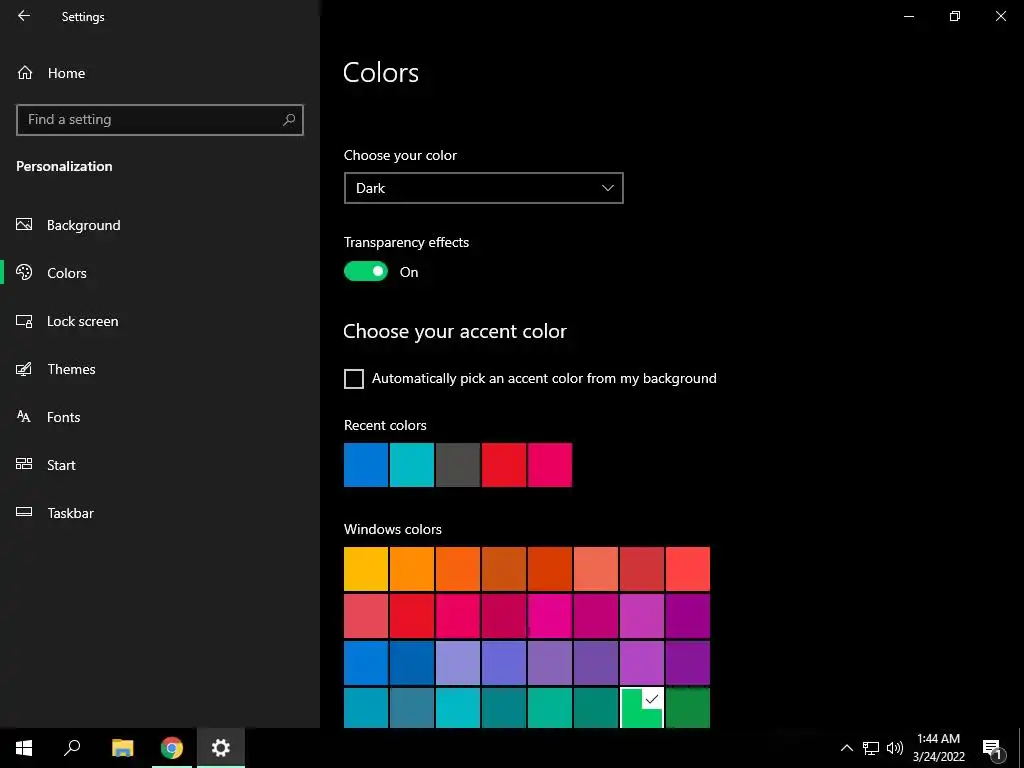Click the search magnifier in Find a setting

289,120
